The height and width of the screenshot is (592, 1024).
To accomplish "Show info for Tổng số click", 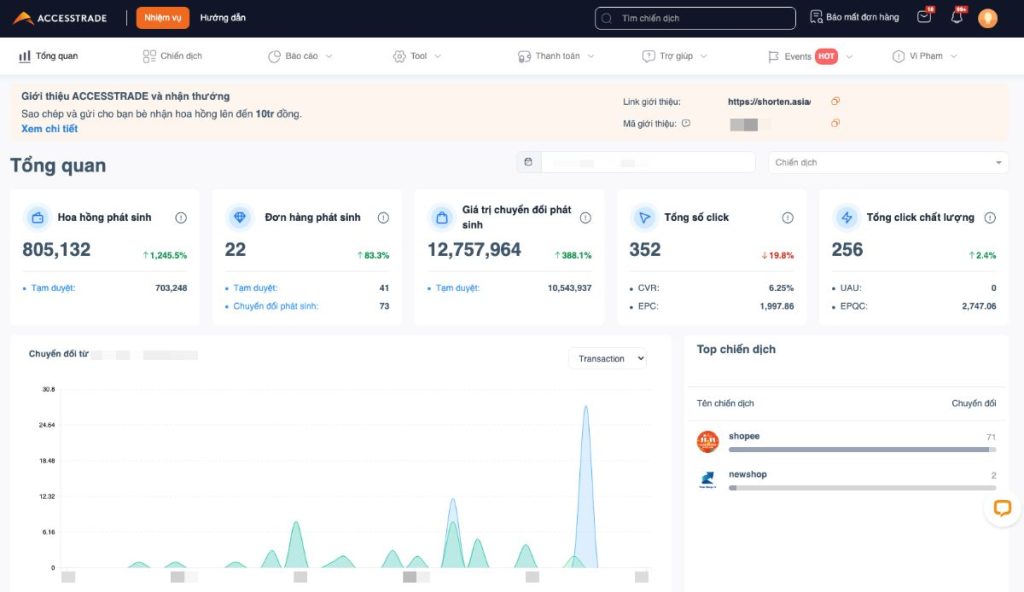I will coord(788,218).
